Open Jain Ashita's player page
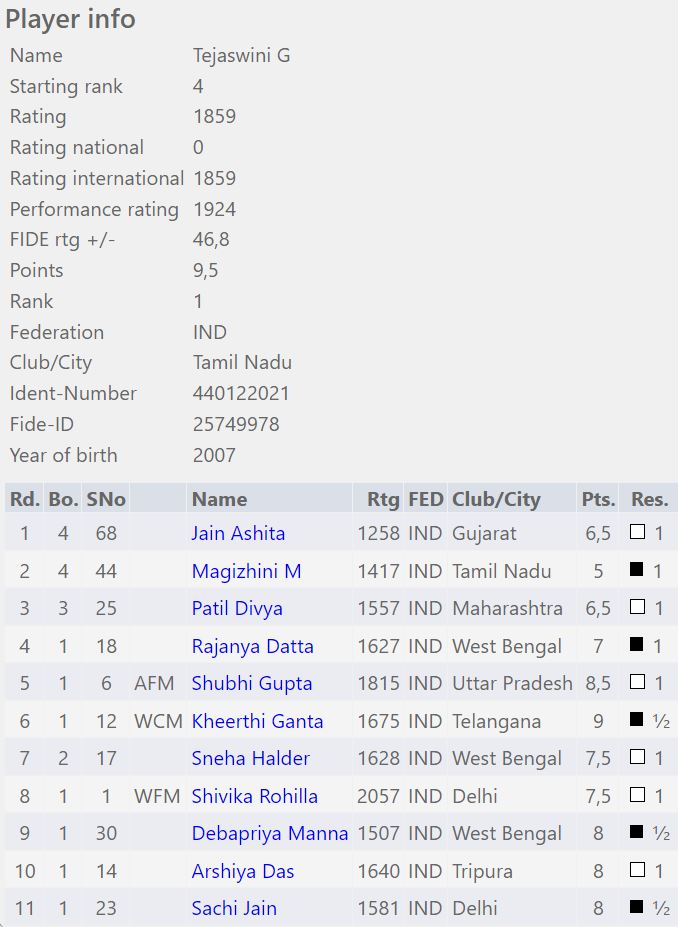The image size is (678, 927). (238, 533)
